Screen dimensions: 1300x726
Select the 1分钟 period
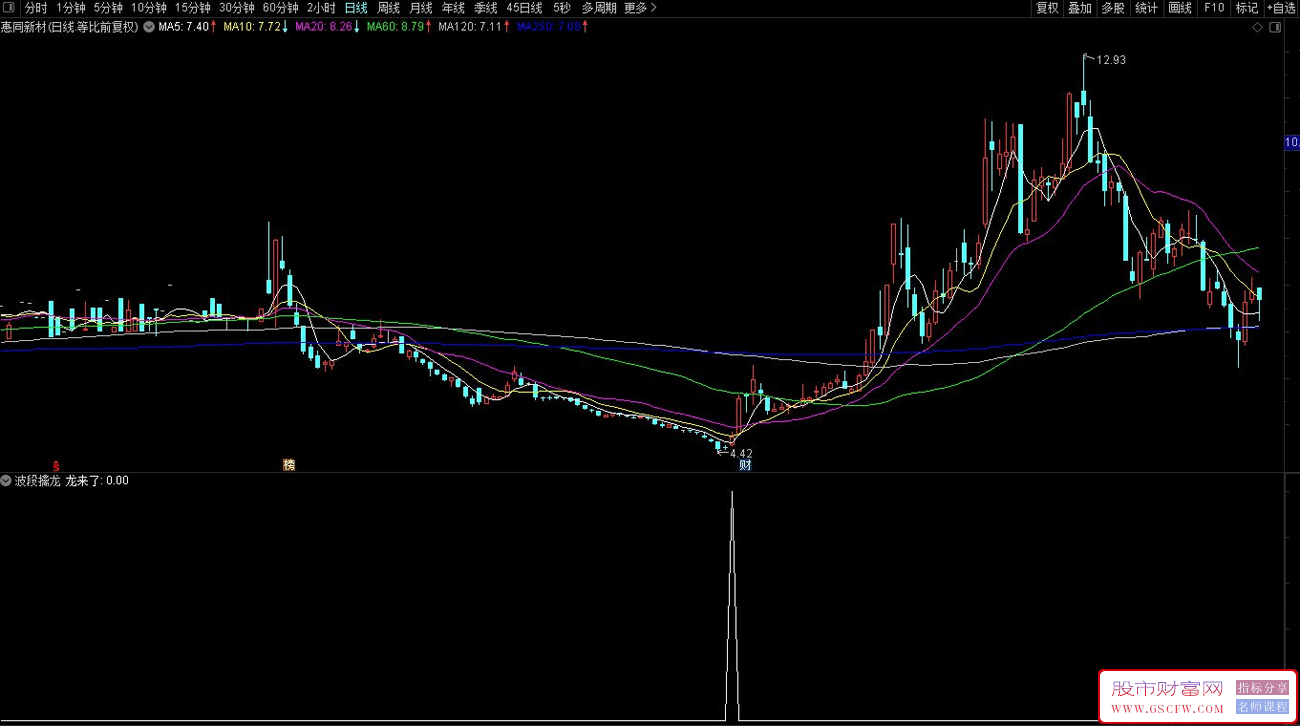tap(71, 8)
